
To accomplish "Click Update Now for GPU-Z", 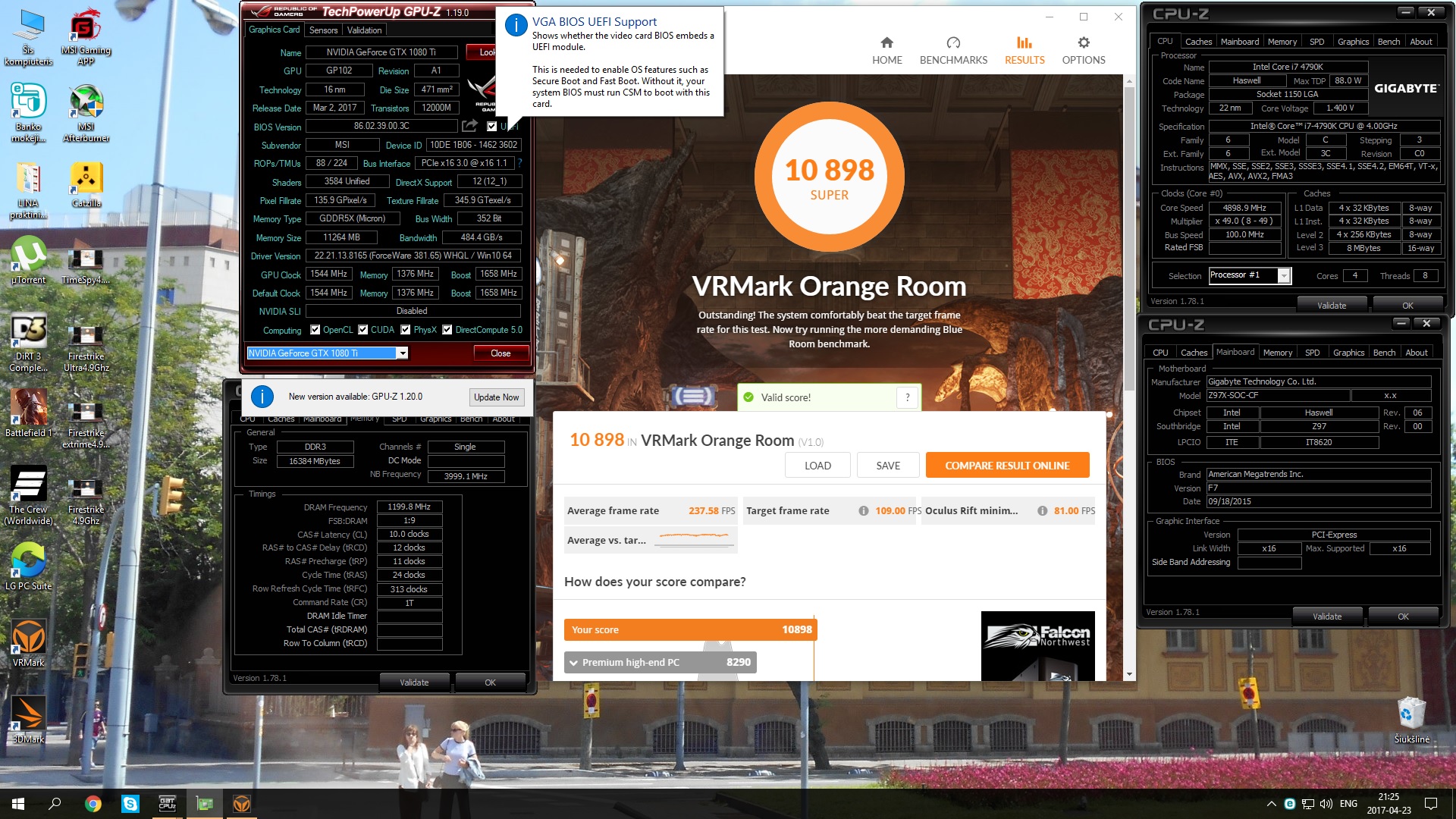I will tap(496, 397).
